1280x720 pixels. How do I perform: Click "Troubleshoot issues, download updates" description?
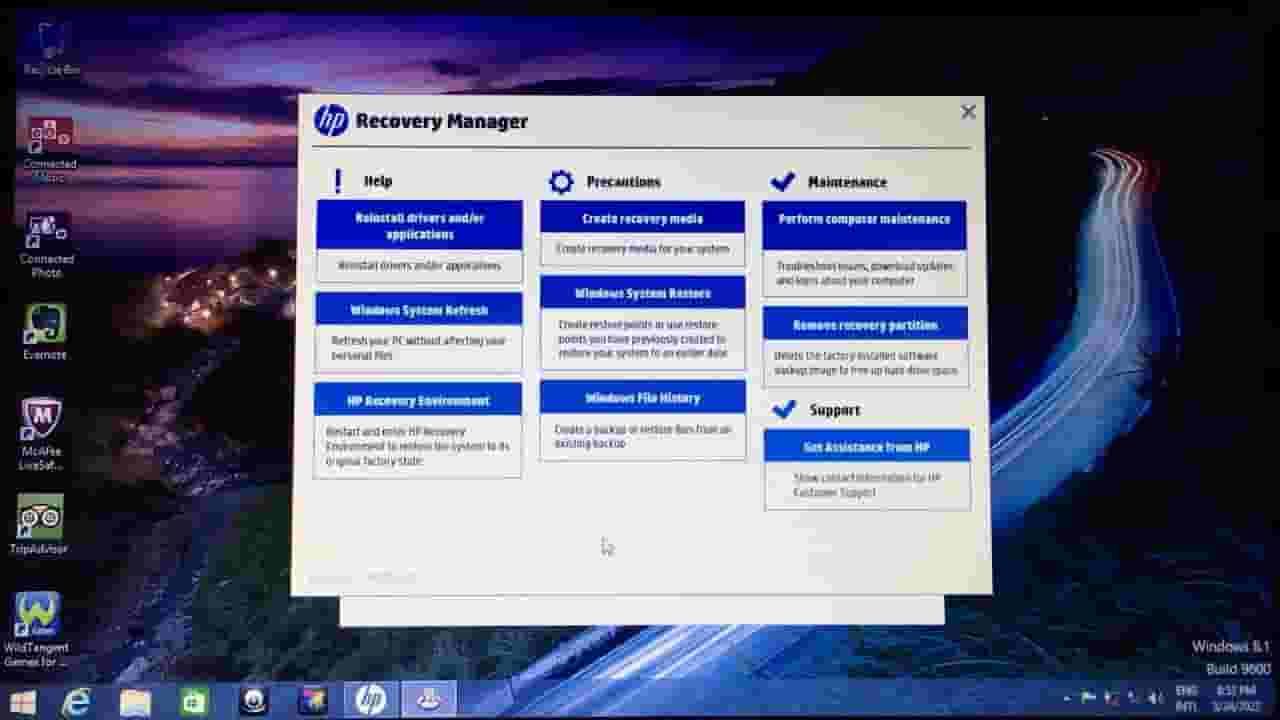click(x=865, y=273)
